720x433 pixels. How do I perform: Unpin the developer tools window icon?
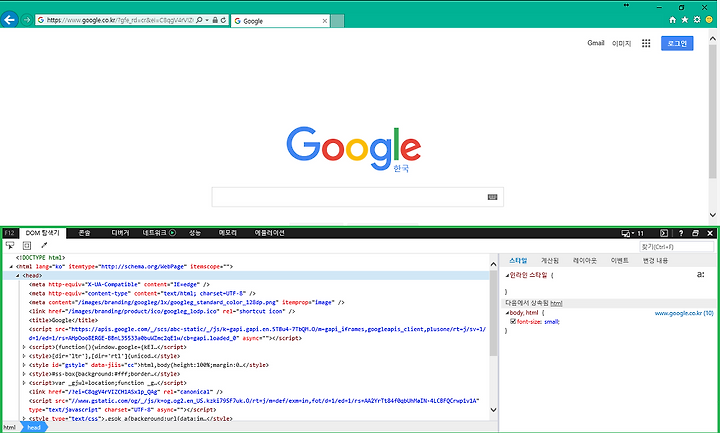[x=695, y=233]
